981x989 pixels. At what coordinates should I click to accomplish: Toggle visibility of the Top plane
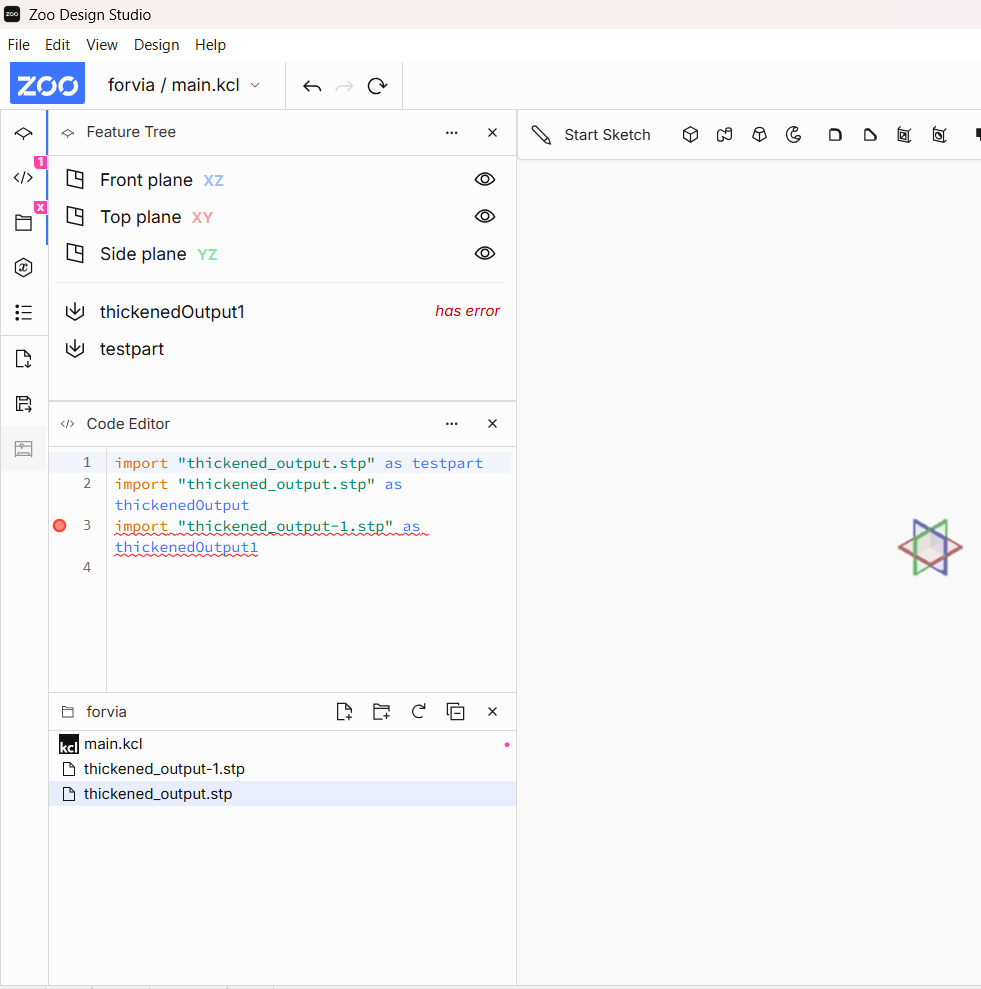click(x=485, y=217)
